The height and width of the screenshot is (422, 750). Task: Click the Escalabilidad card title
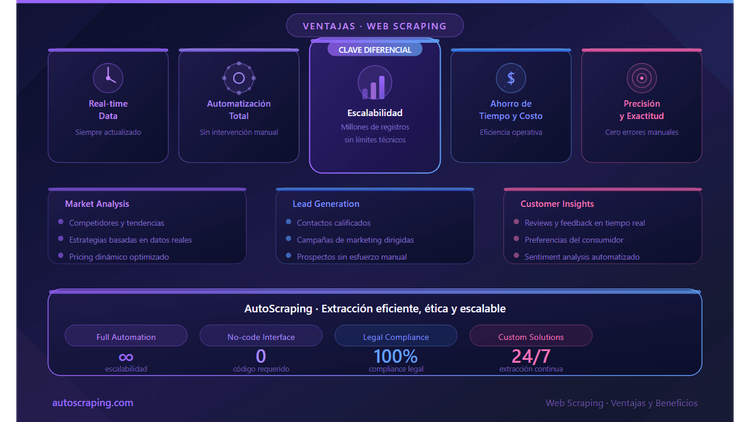pyautogui.click(x=375, y=113)
